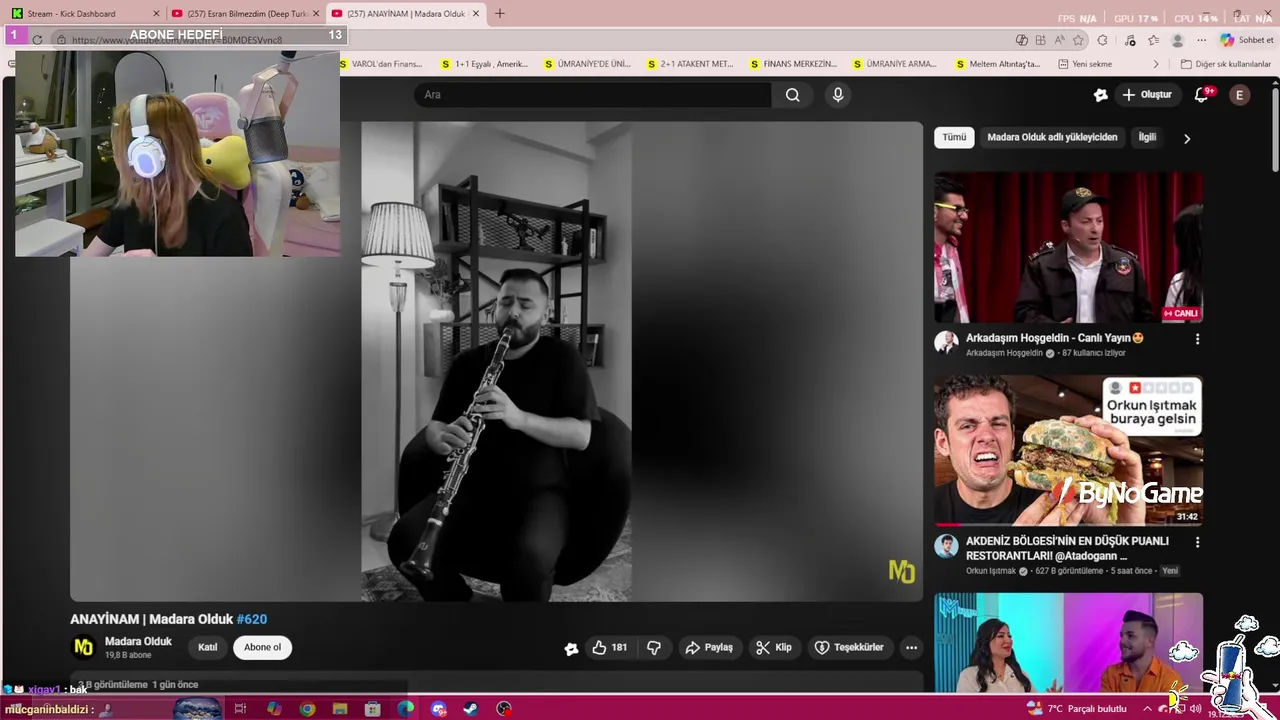Click the sparkle icon left of the like button
Screen dimensions: 1280x720
(571, 648)
